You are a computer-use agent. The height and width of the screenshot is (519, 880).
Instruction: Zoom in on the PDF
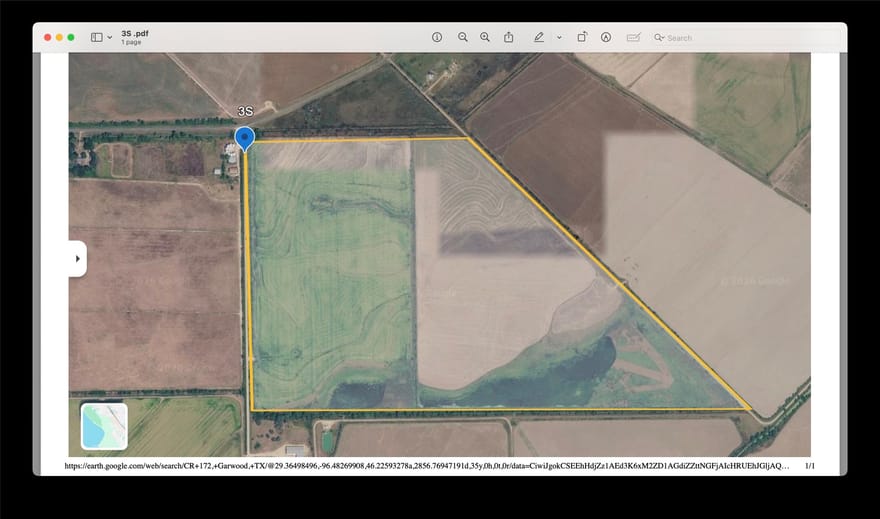(x=485, y=37)
